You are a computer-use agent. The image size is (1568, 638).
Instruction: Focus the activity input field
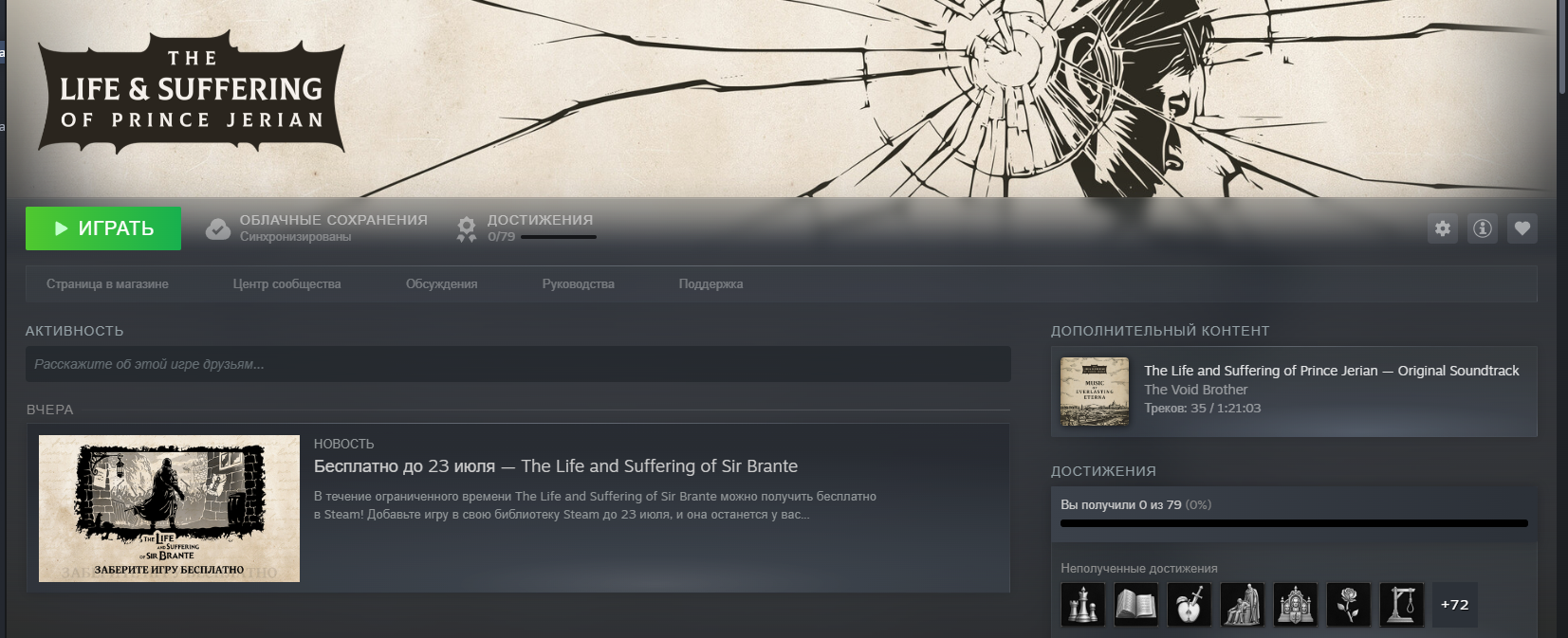pos(518,364)
